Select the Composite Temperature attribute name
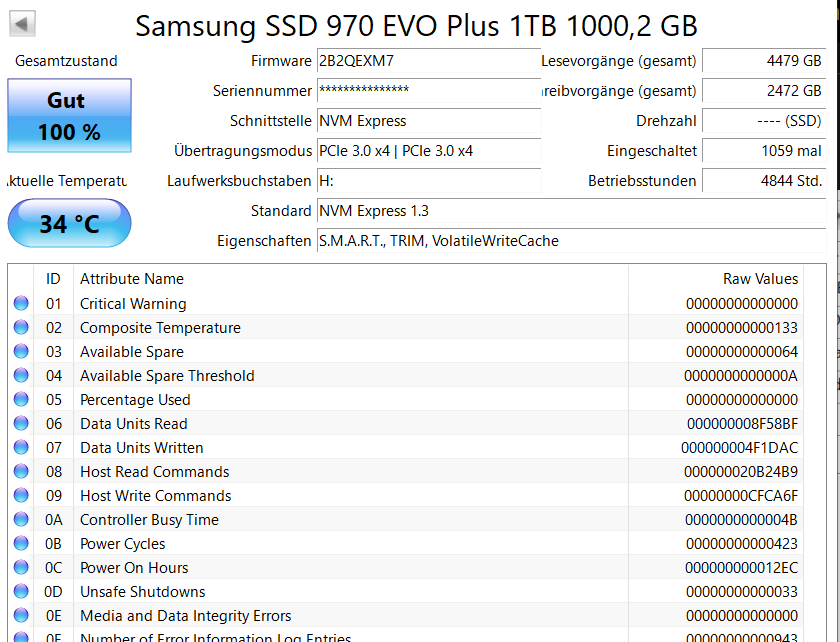Screen dimensions: 840x642 (x=160, y=328)
